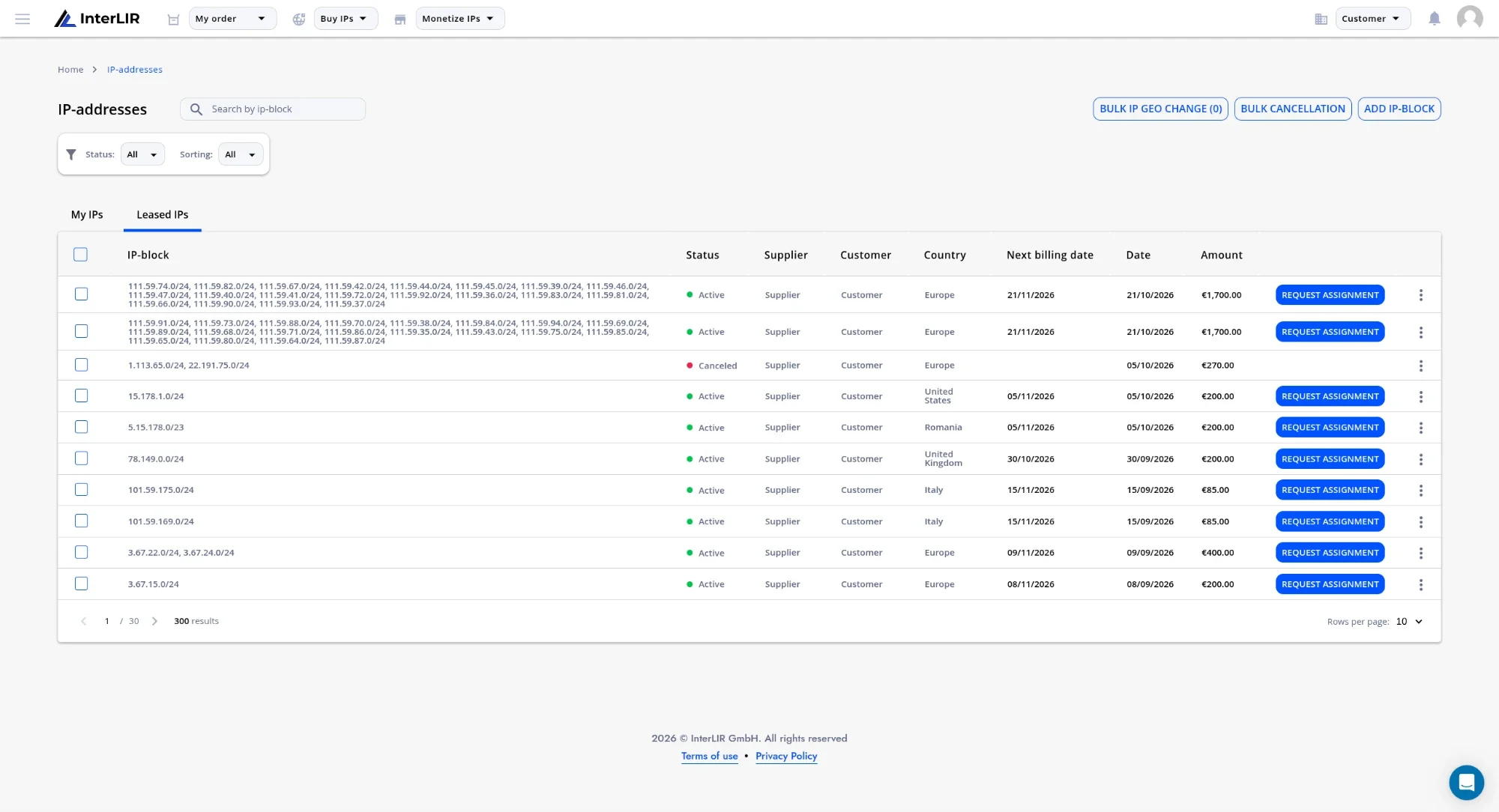Expand the Monetize IPs dropdown
Viewport: 1499px width, 812px height.
coord(459,19)
